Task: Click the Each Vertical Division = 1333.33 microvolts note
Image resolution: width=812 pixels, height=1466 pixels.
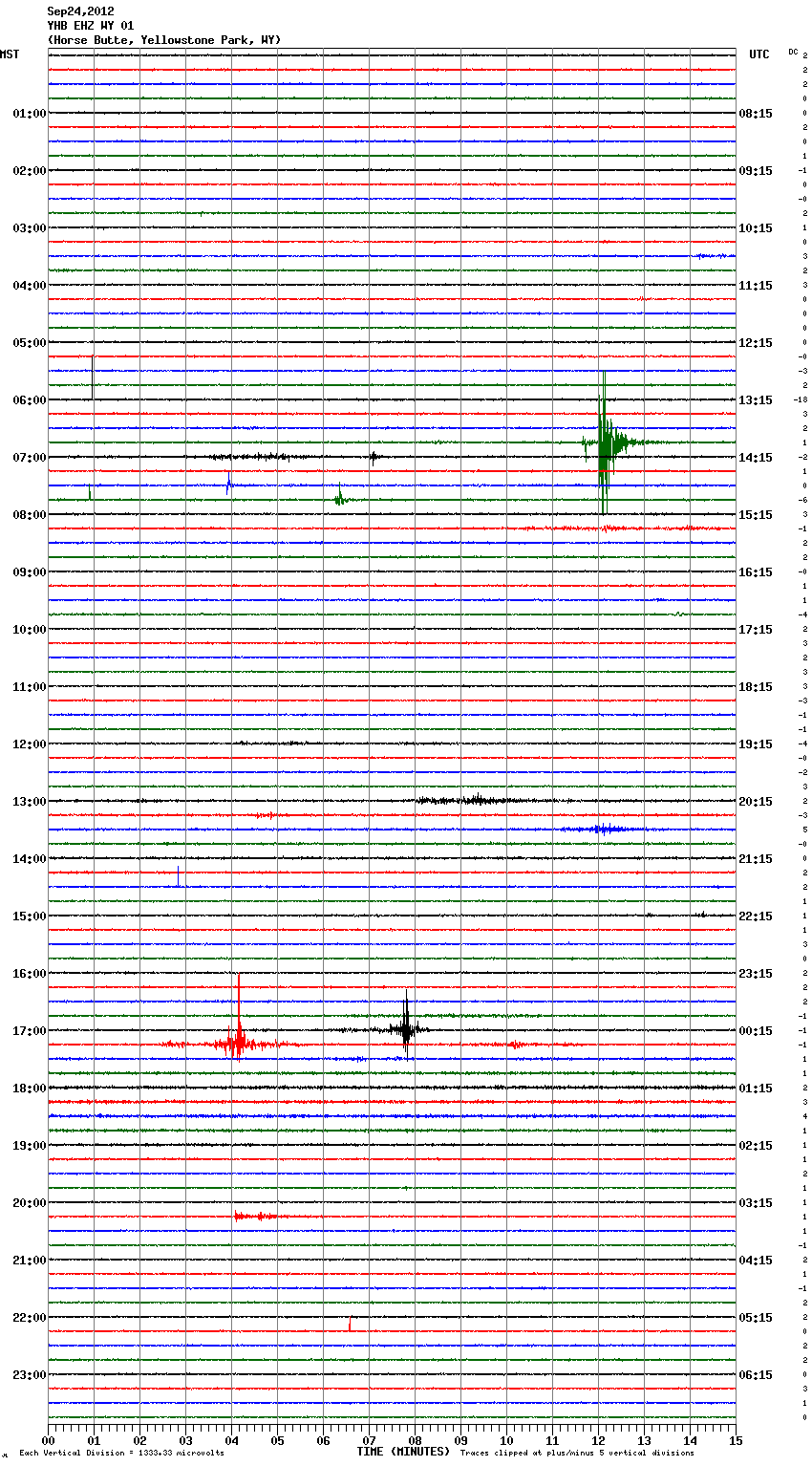Action: [x=121, y=1454]
